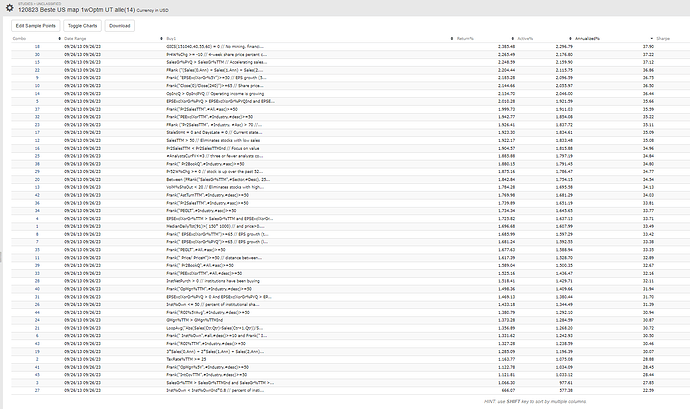690x409 pixels.
Task: Select Sharpe value 22.59 in row 27
Action: coord(648,391)
